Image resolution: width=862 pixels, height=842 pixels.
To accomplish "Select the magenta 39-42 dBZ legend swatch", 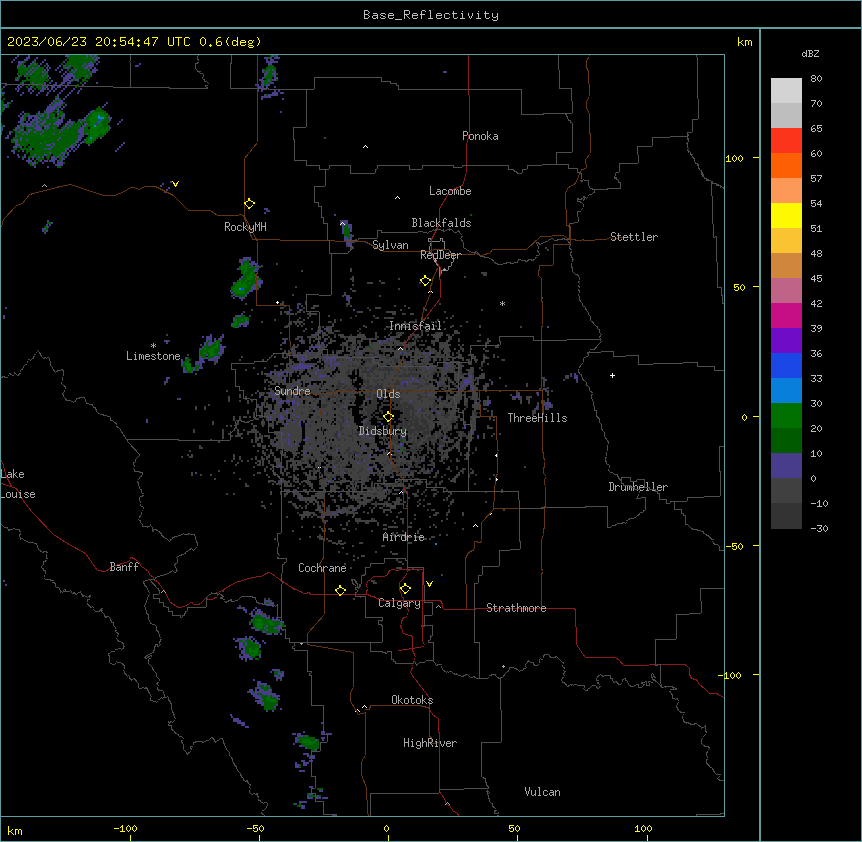I will [x=786, y=315].
